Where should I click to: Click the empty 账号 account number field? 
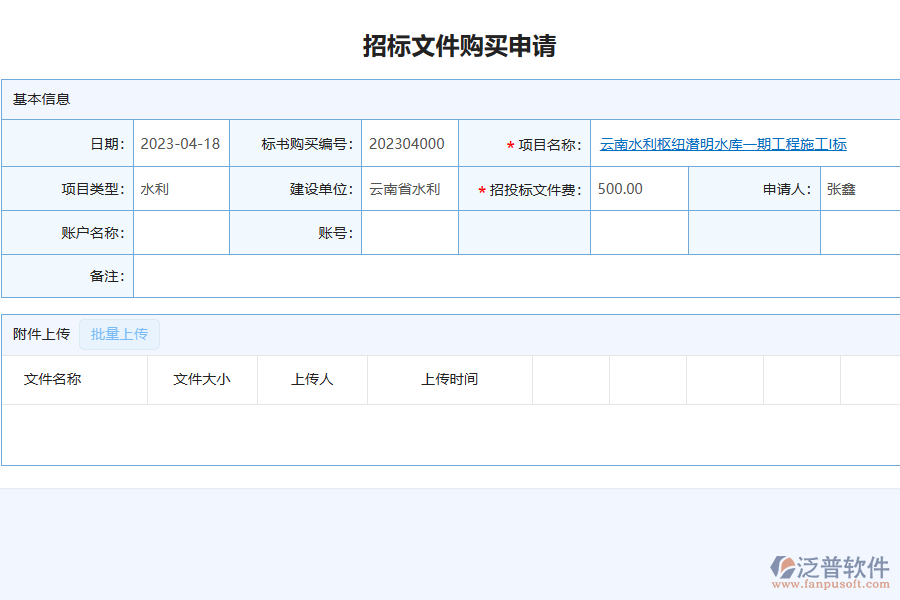pos(410,232)
